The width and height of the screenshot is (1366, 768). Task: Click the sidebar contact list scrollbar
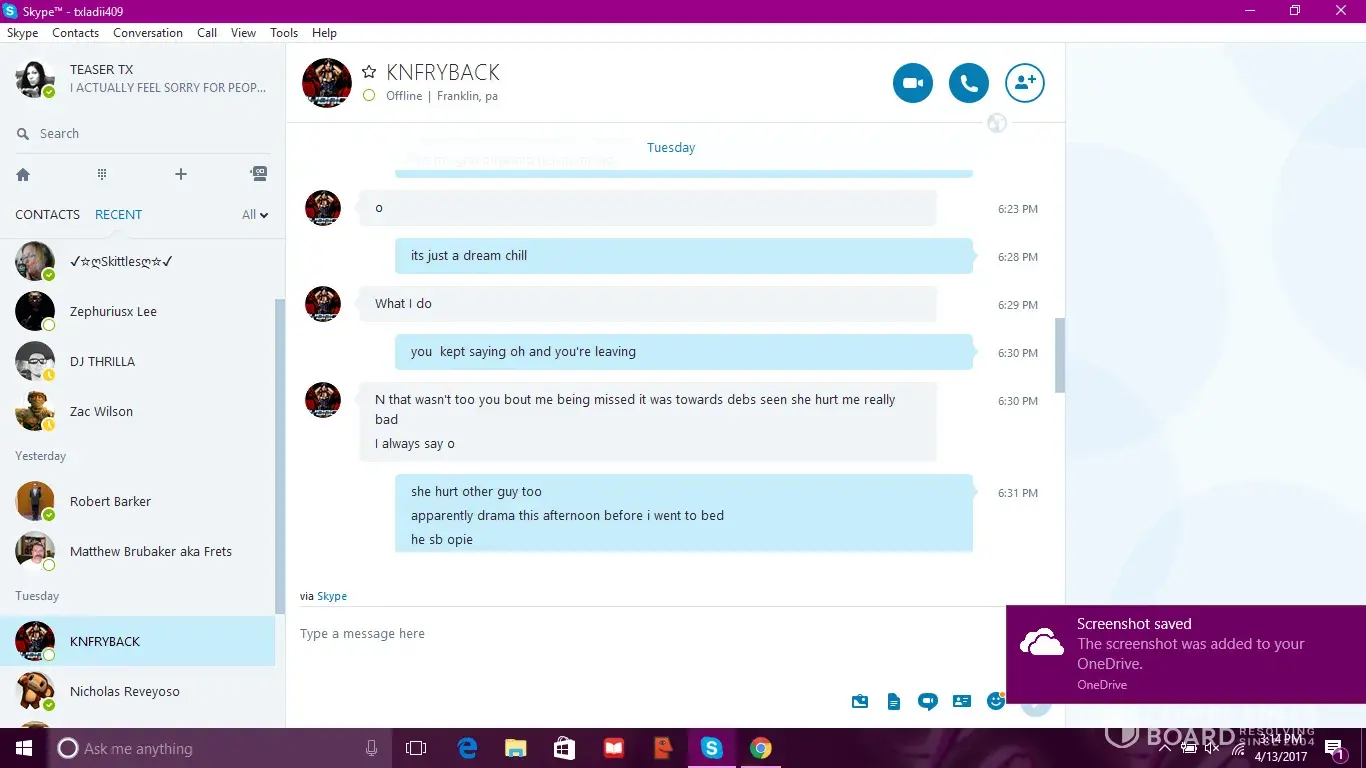click(280, 456)
